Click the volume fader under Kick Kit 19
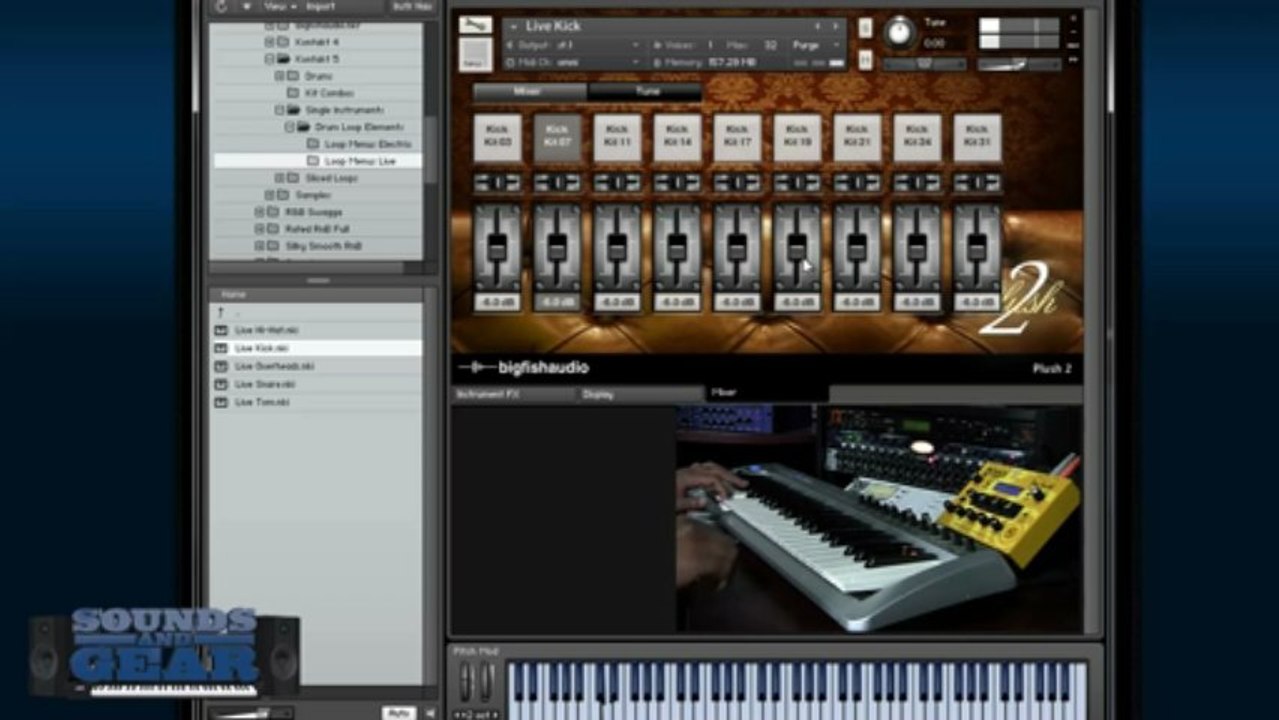The width and height of the screenshot is (1279, 720). [797, 248]
